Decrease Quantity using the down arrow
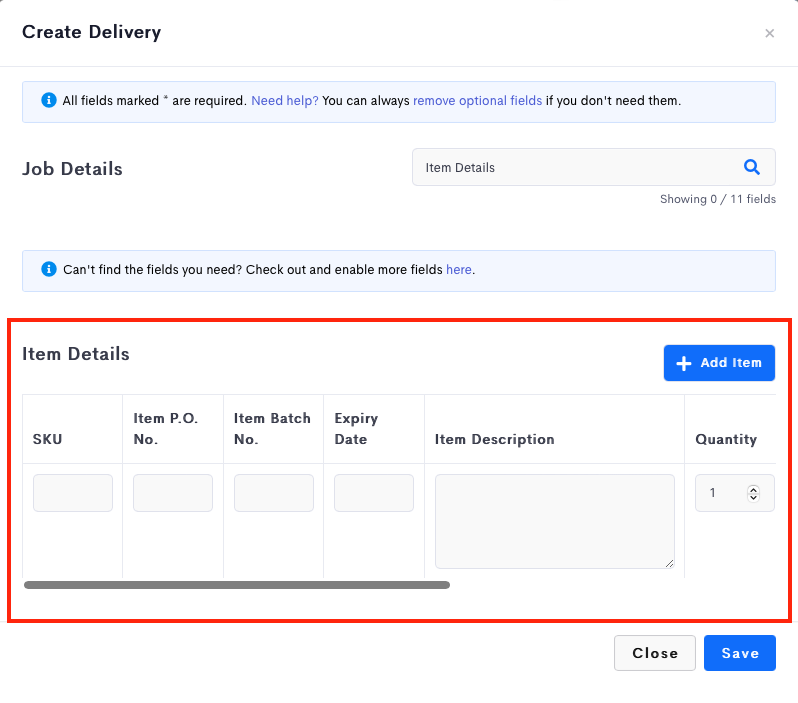Viewport: 798px width, 703px height. pos(753,497)
